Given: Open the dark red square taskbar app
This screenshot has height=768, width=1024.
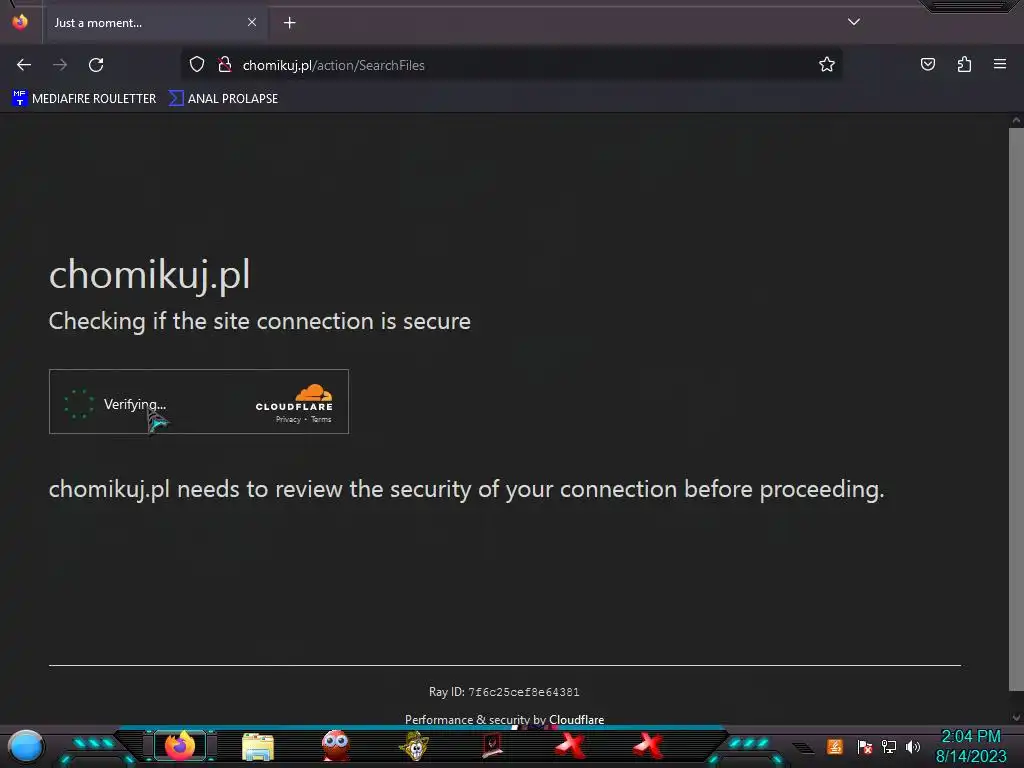Looking at the screenshot, I should [492, 746].
